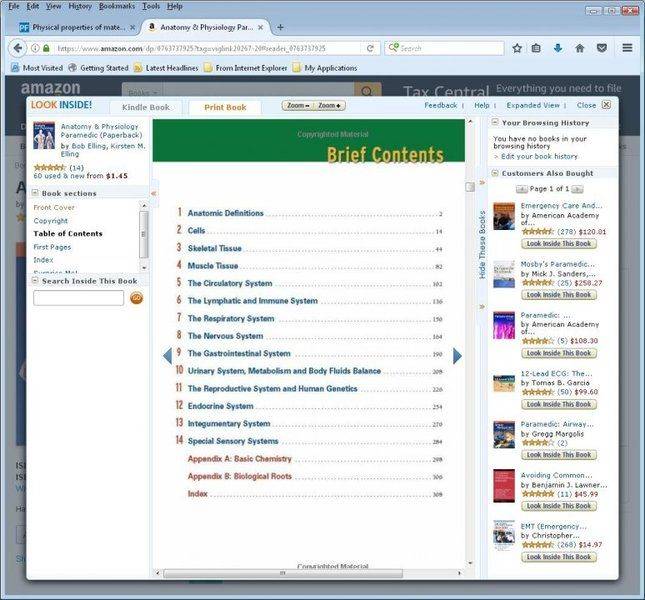Open the 12-Lead ECG book cover
The height and width of the screenshot is (600, 645).
(x=504, y=384)
